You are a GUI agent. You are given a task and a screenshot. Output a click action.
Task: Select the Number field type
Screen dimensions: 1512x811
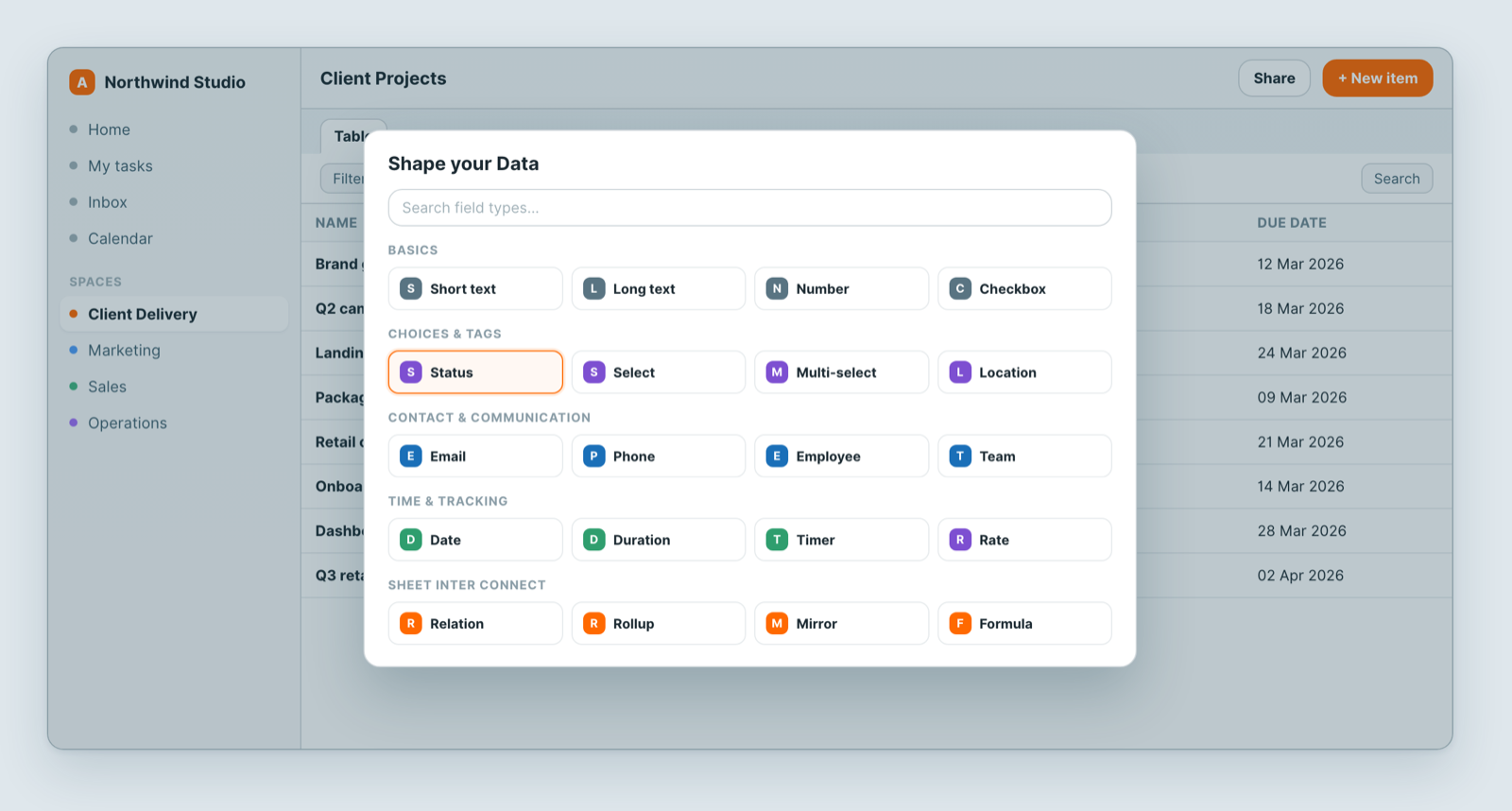point(841,288)
